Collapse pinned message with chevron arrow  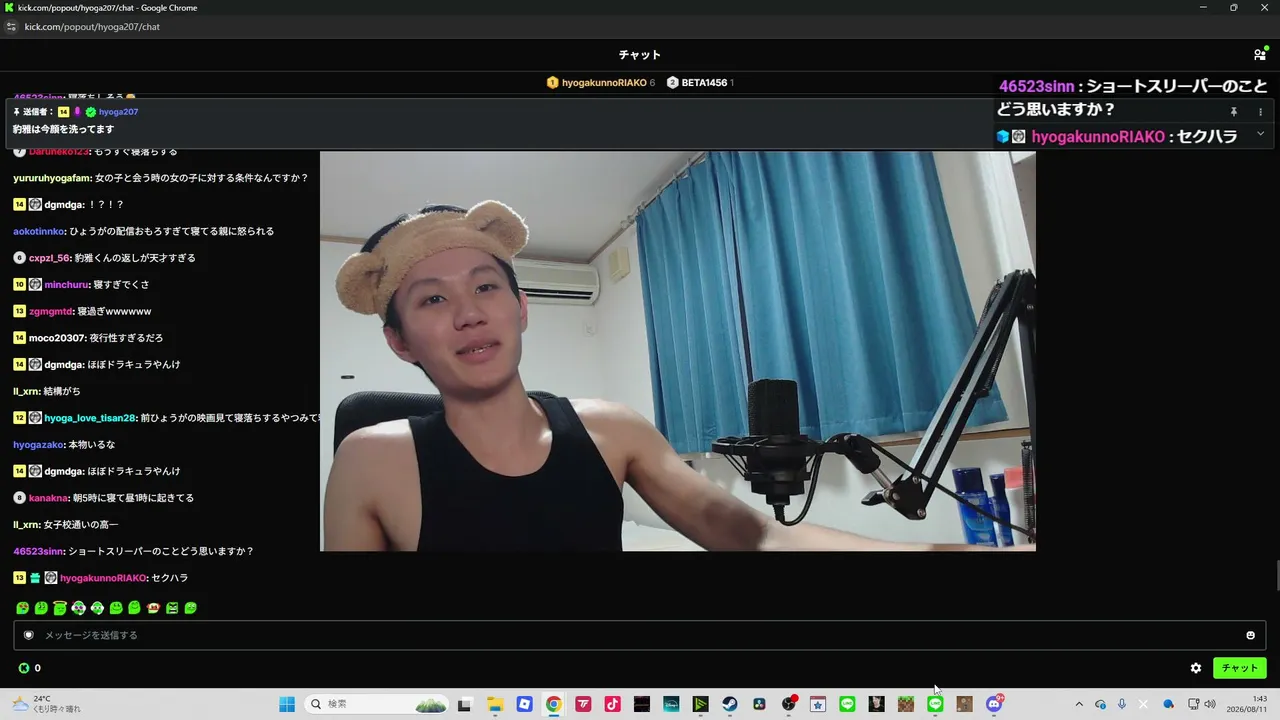[1260, 133]
